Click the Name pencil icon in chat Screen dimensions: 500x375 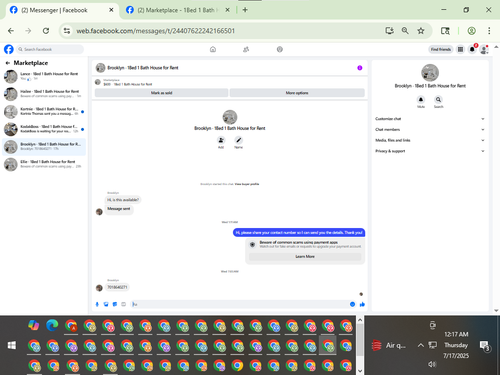point(238,140)
